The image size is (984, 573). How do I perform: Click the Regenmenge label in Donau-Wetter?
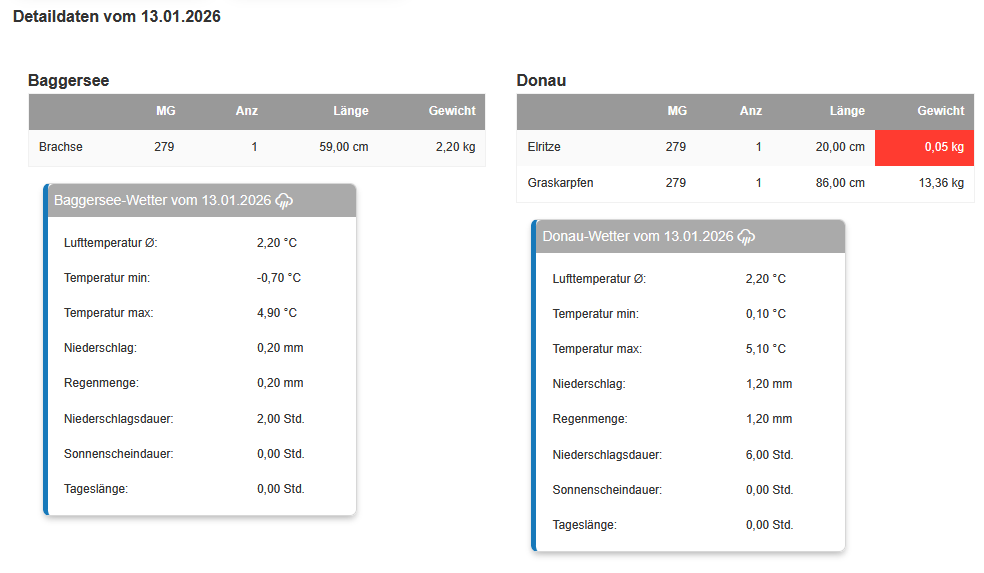tap(590, 419)
